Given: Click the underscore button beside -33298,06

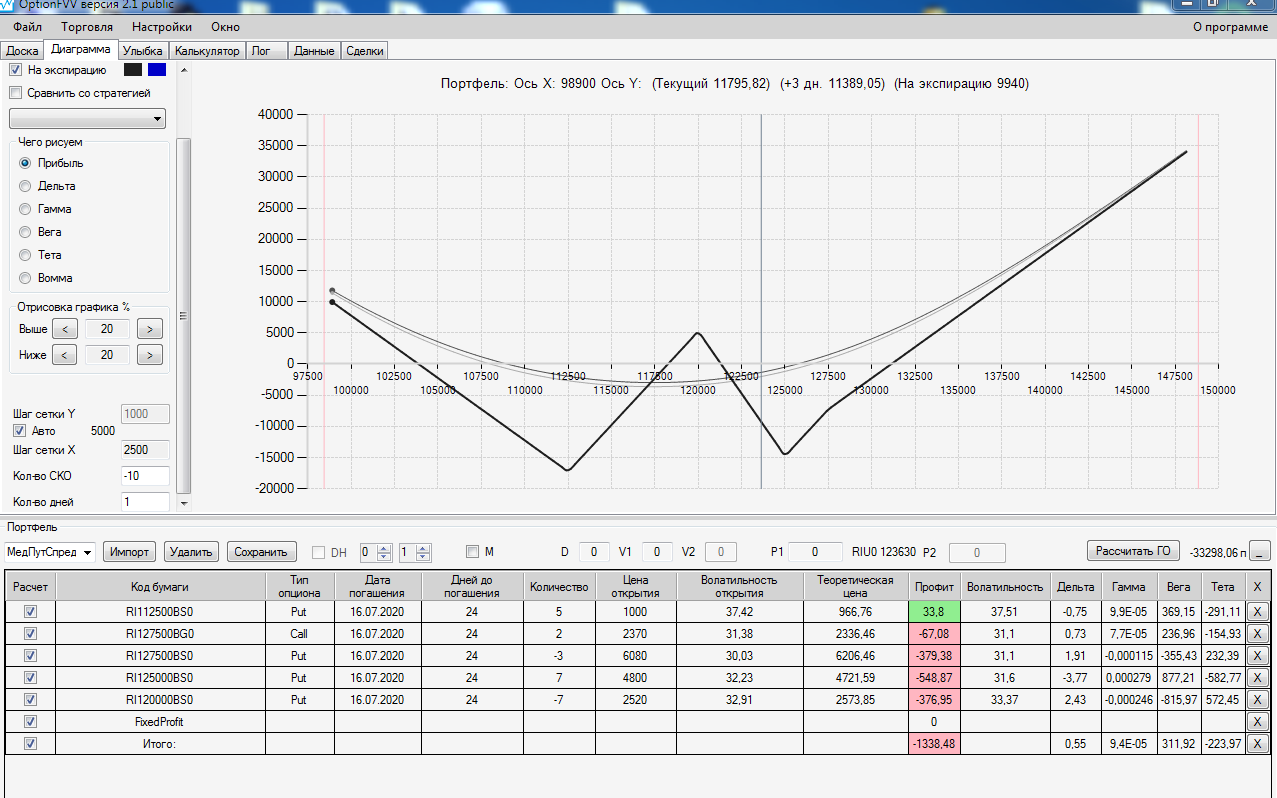Looking at the screenshot, I should tap(1261, 551).
